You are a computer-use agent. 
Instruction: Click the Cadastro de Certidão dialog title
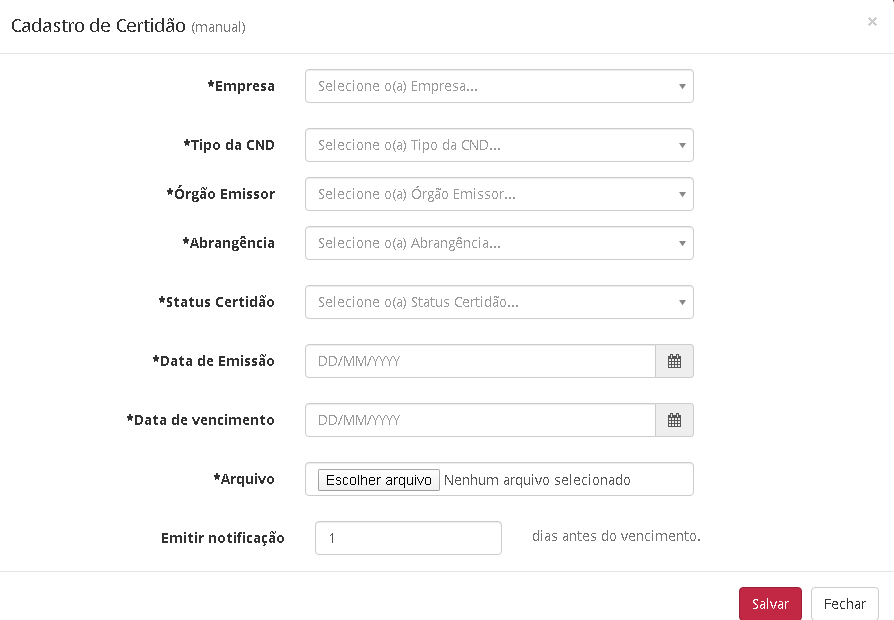tap(98, 26)
